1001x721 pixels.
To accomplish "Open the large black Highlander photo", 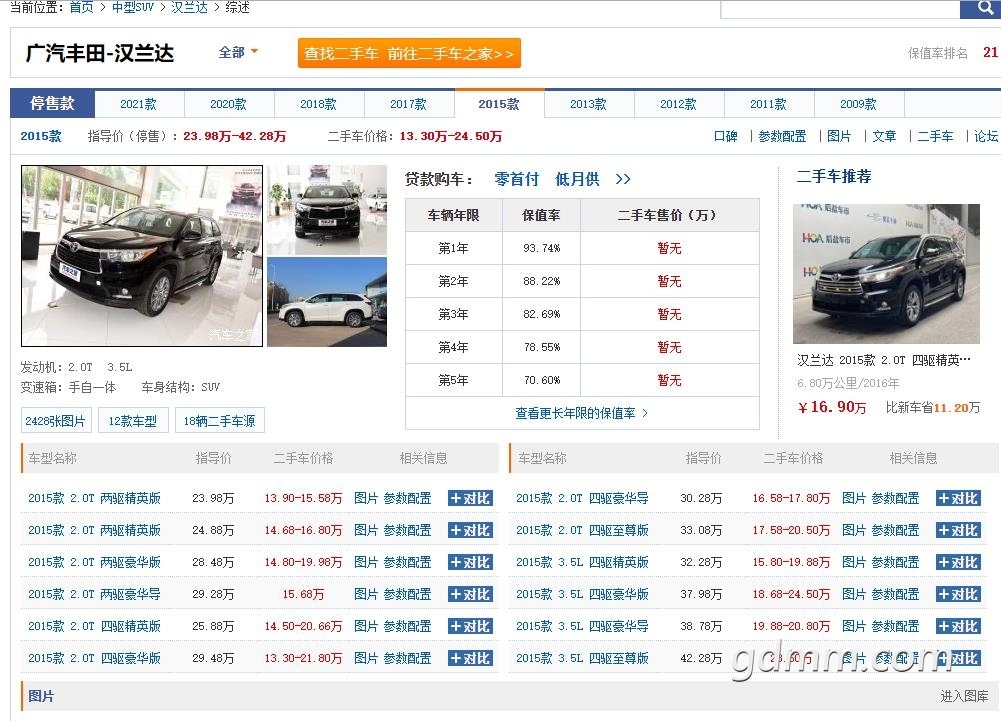I will pyautogui.click(x=142, y=256).
